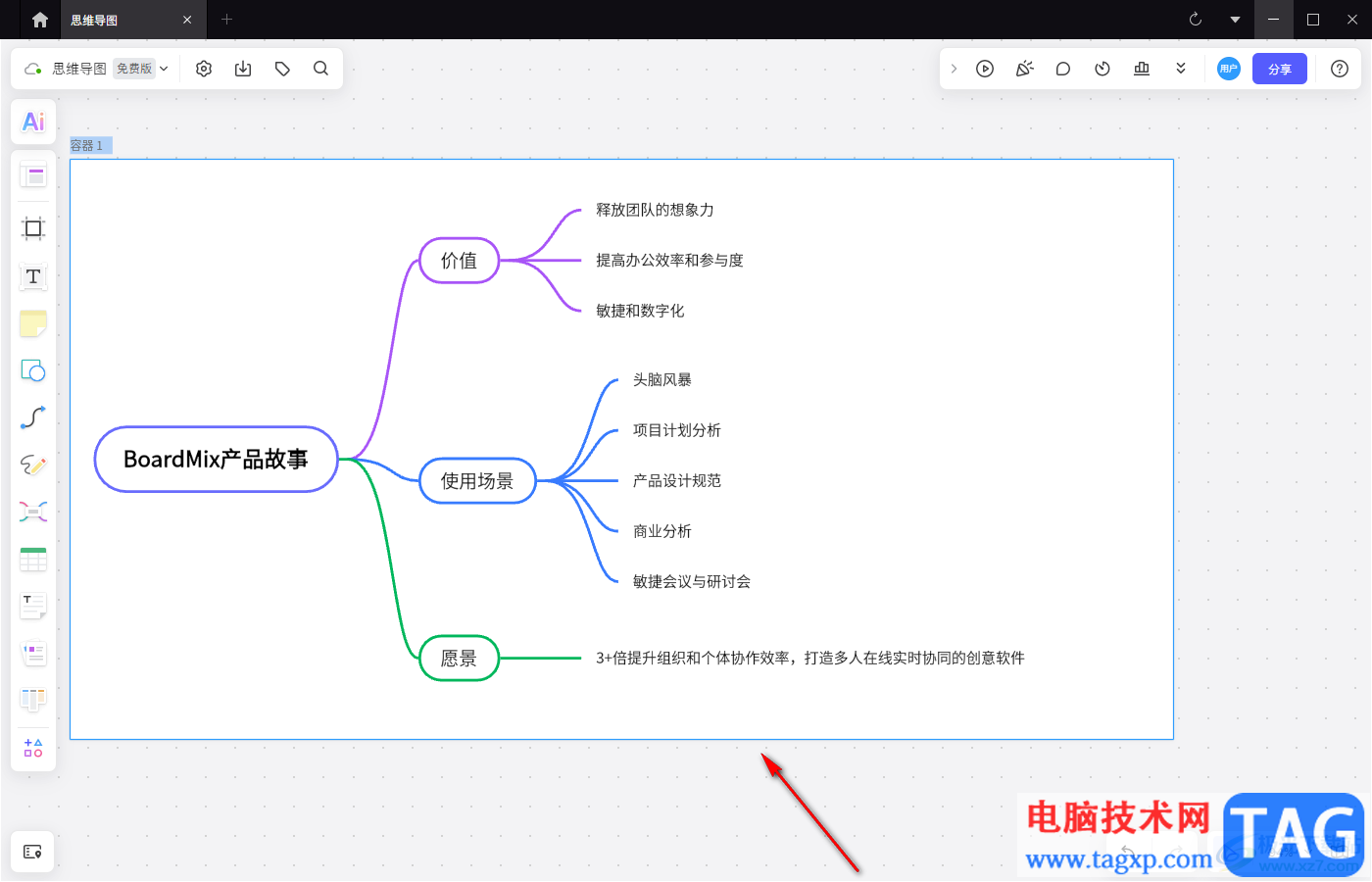1372x882 pixels.
Task: Select the document note tool
Action: [33, 606]
